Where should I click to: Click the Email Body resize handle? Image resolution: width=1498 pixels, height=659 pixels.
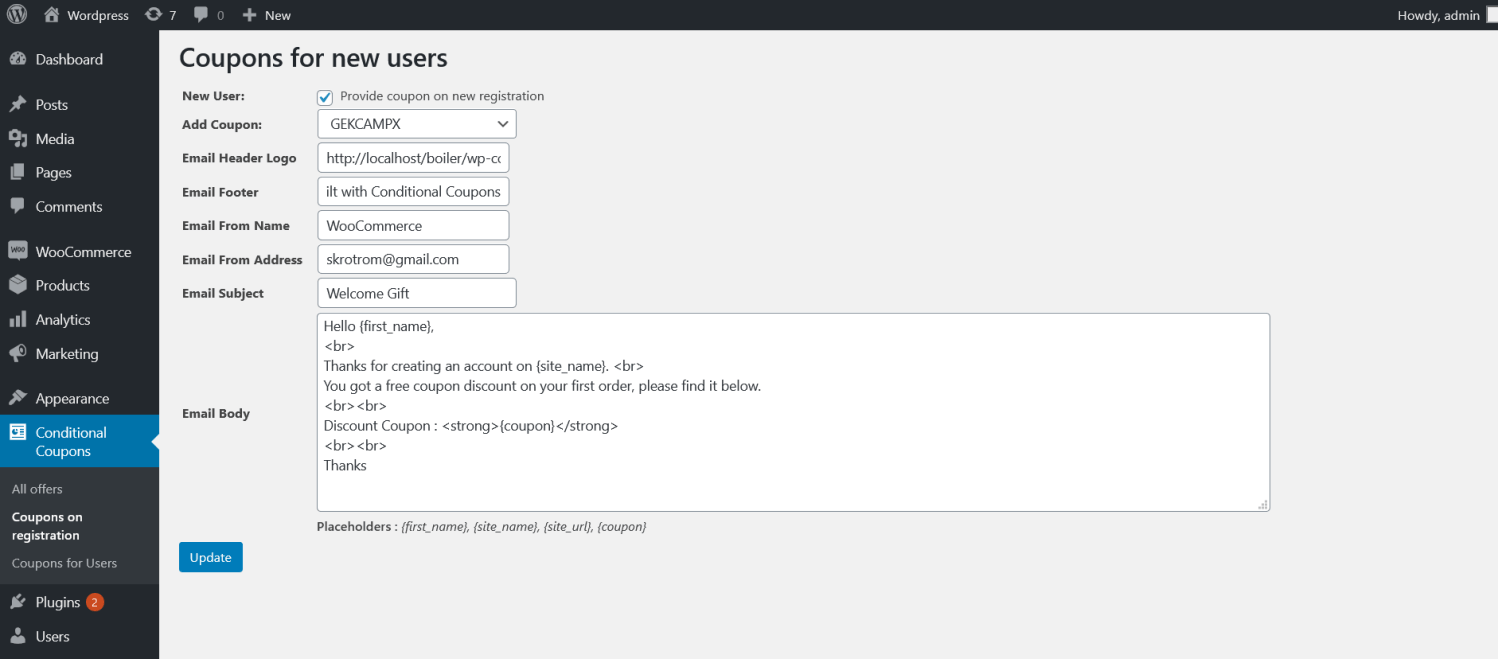pyautogui.click(x=1263, y=505)
